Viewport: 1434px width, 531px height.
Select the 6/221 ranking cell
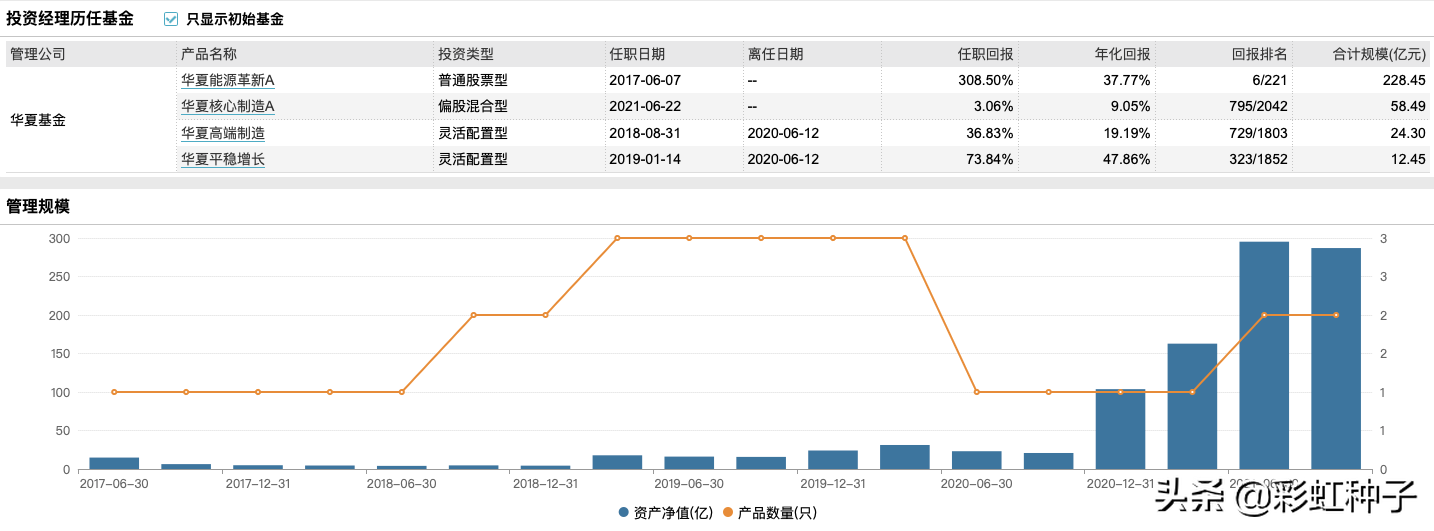click(x=1268, y=80)
